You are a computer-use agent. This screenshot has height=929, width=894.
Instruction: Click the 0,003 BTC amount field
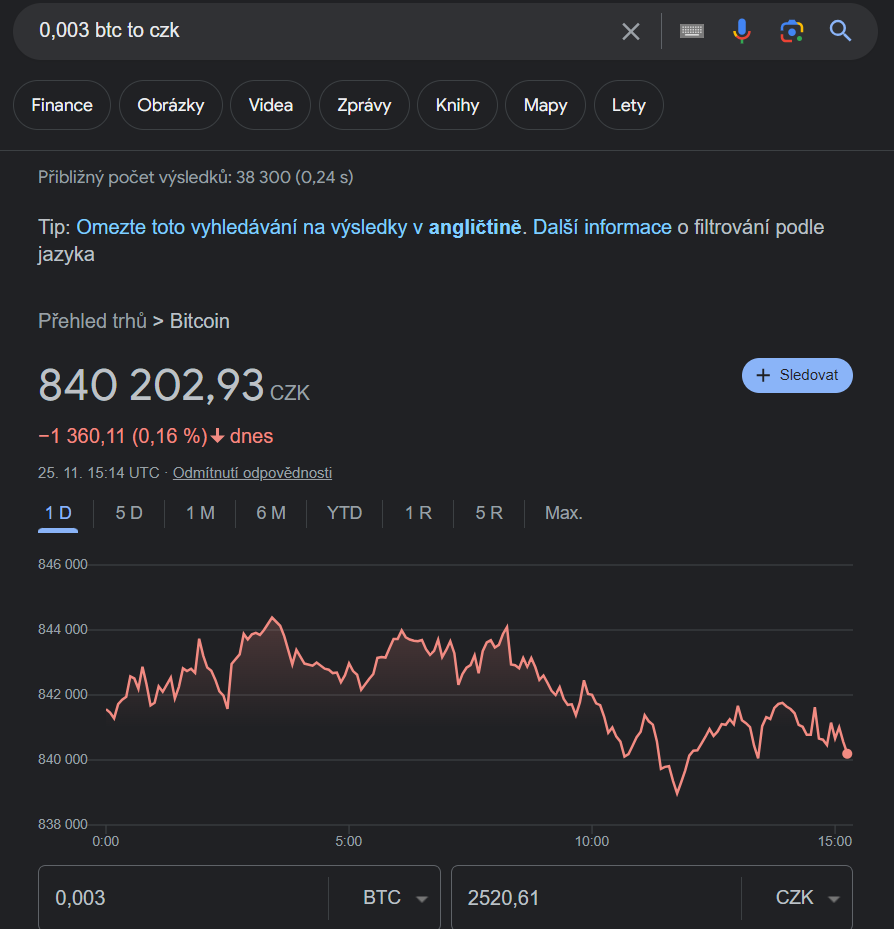click(x=184, y=898)
